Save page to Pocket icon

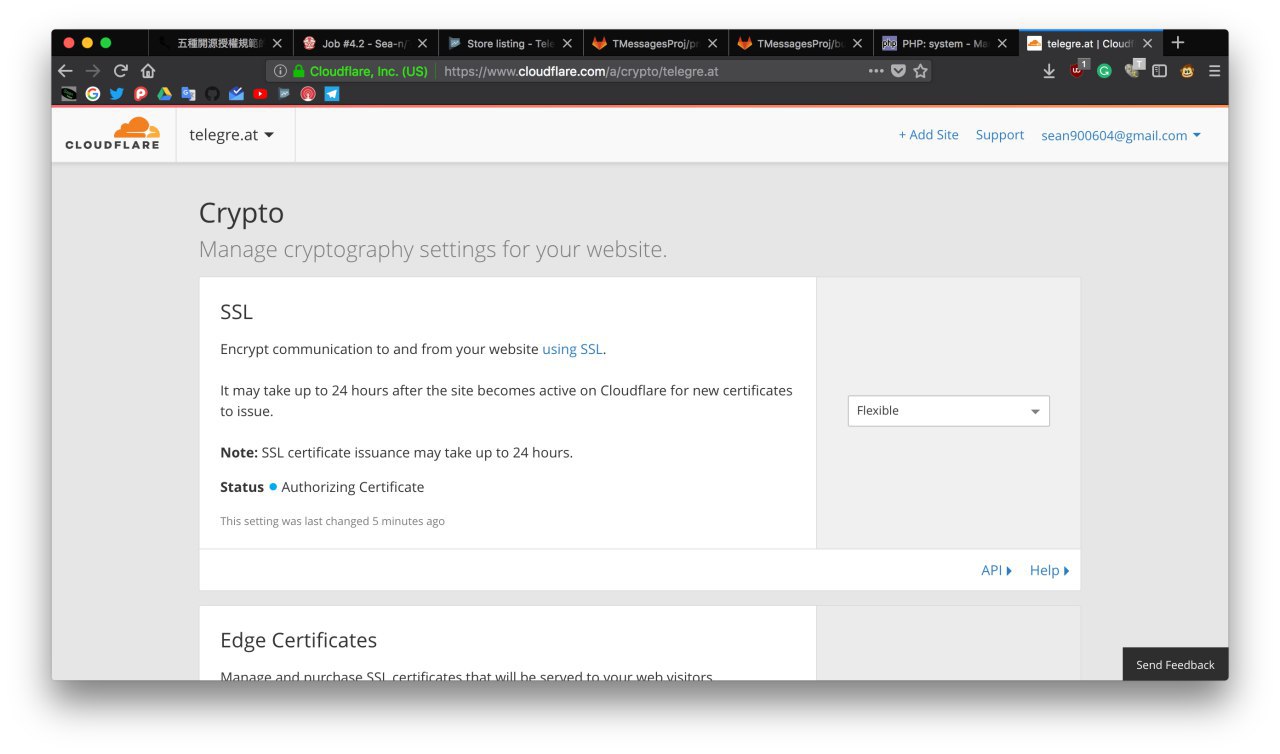tap(898, 71)
